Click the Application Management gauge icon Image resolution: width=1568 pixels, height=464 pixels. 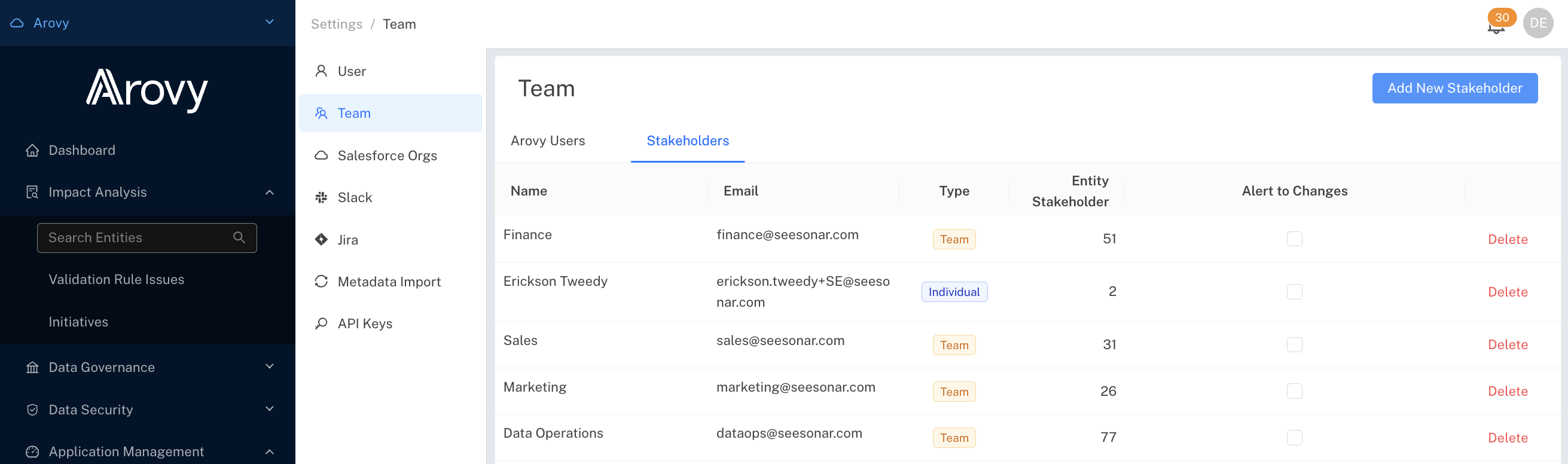coord(32,452)
